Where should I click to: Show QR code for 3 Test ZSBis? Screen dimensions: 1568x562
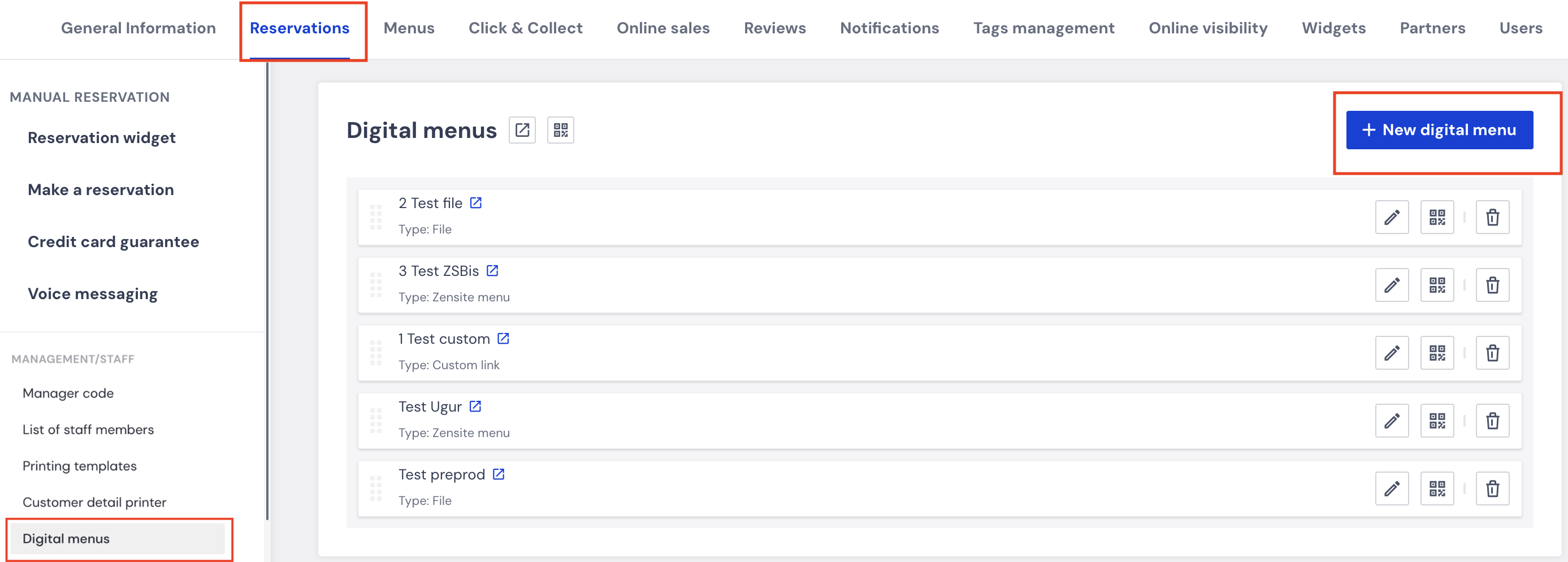pos(1438,285)
